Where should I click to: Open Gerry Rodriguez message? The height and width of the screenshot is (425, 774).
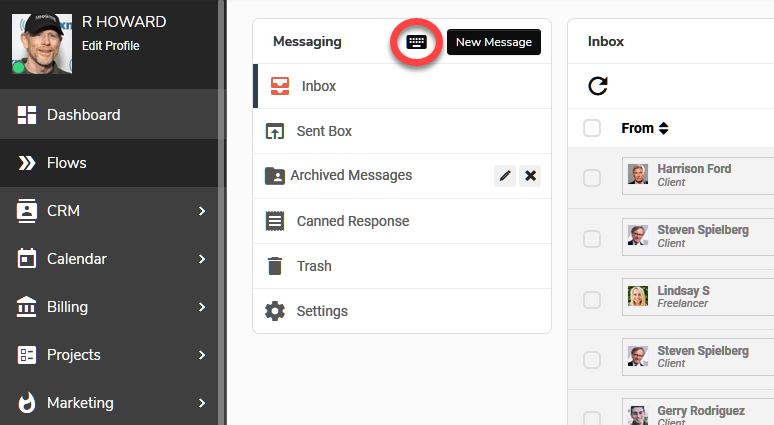pyautogui.click(x=698, y=412)
